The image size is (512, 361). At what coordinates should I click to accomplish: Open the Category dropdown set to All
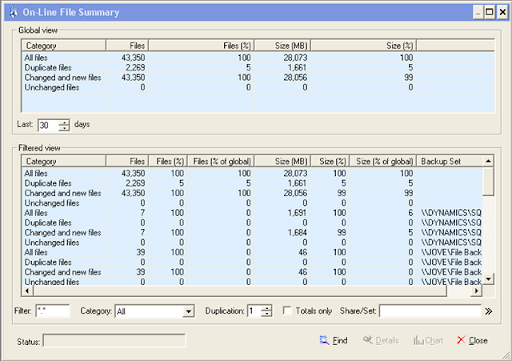pyautogui.click(x=188, y=311)
